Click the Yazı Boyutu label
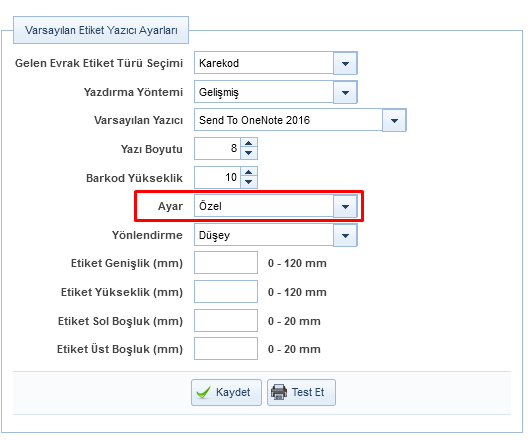The width and height of the screenshot is (531, 440). [x=152, y=149]
